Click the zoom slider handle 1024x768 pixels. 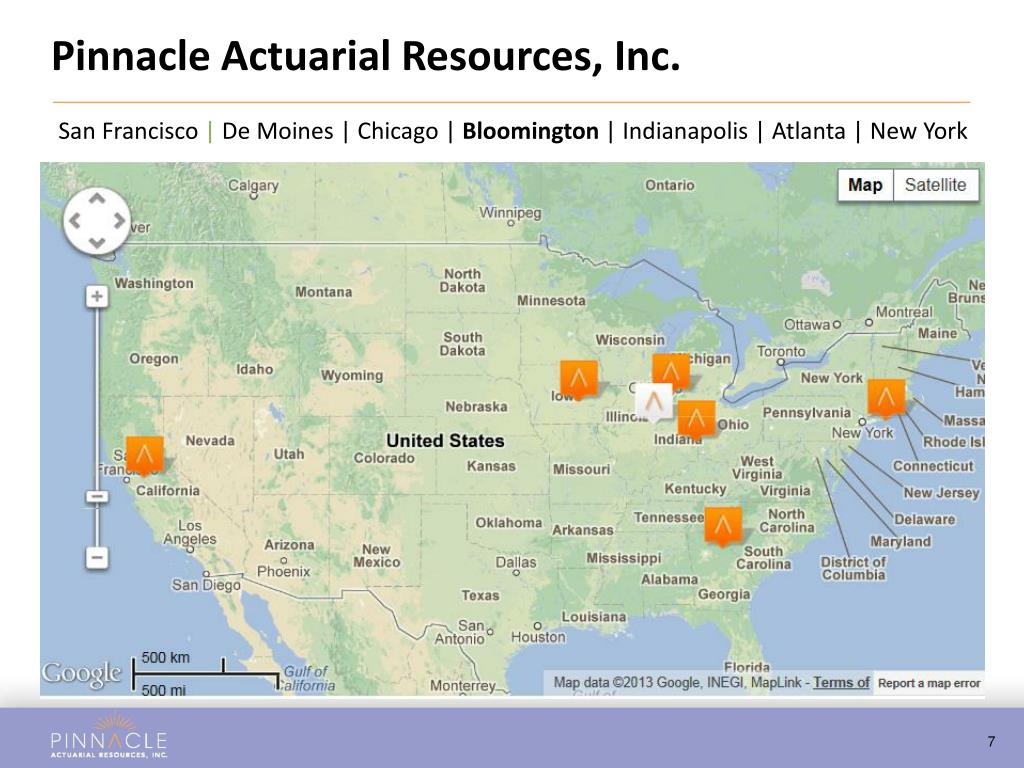click(97, 497)
